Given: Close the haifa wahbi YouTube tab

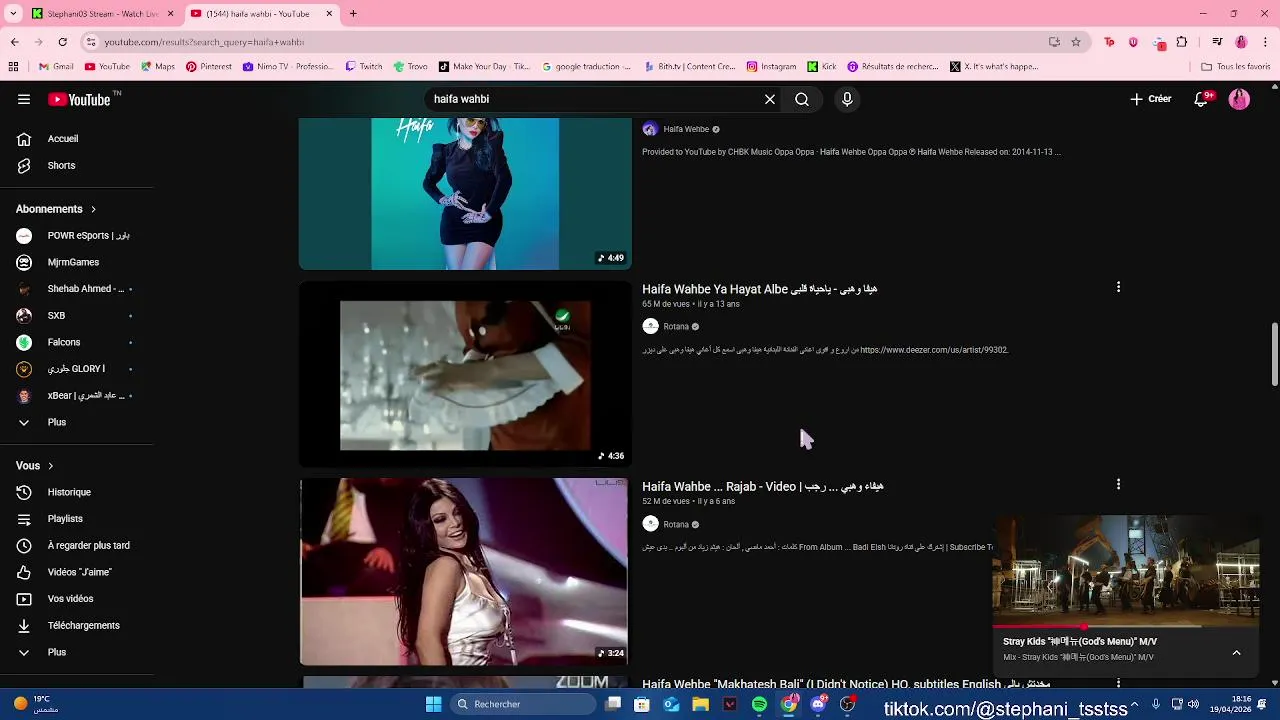Looking at the screenshot, I should [329, 14].
